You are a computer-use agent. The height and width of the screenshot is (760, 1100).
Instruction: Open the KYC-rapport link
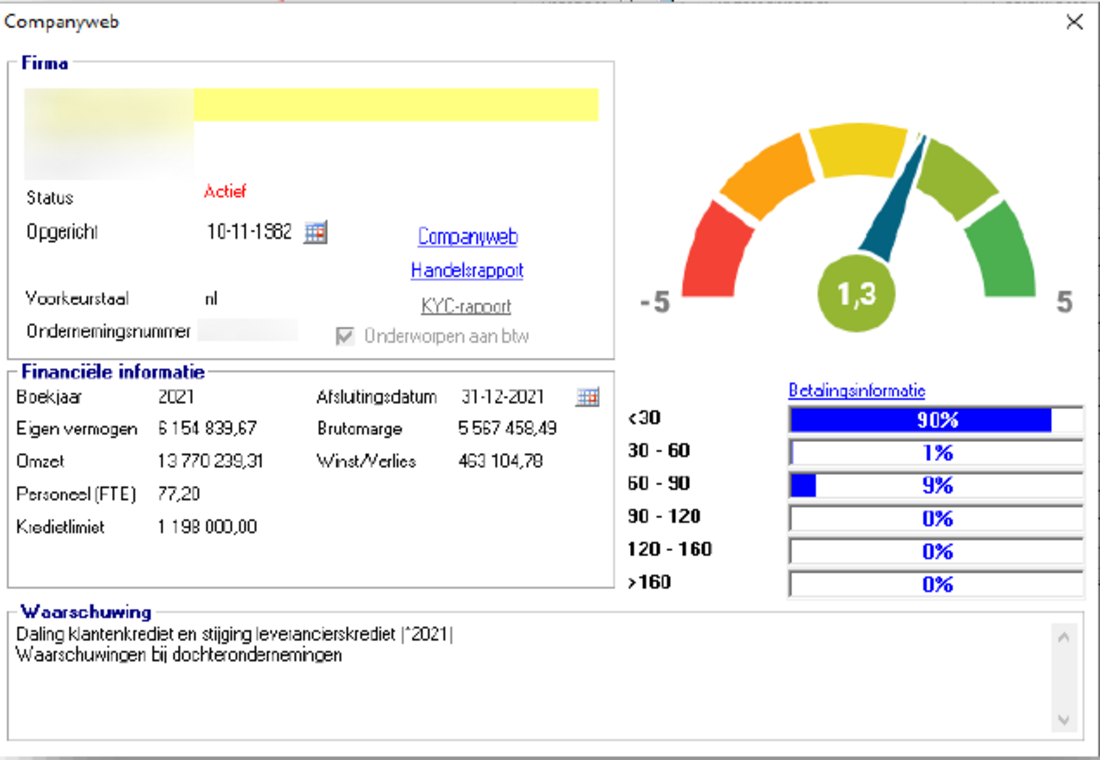(466, 306)
